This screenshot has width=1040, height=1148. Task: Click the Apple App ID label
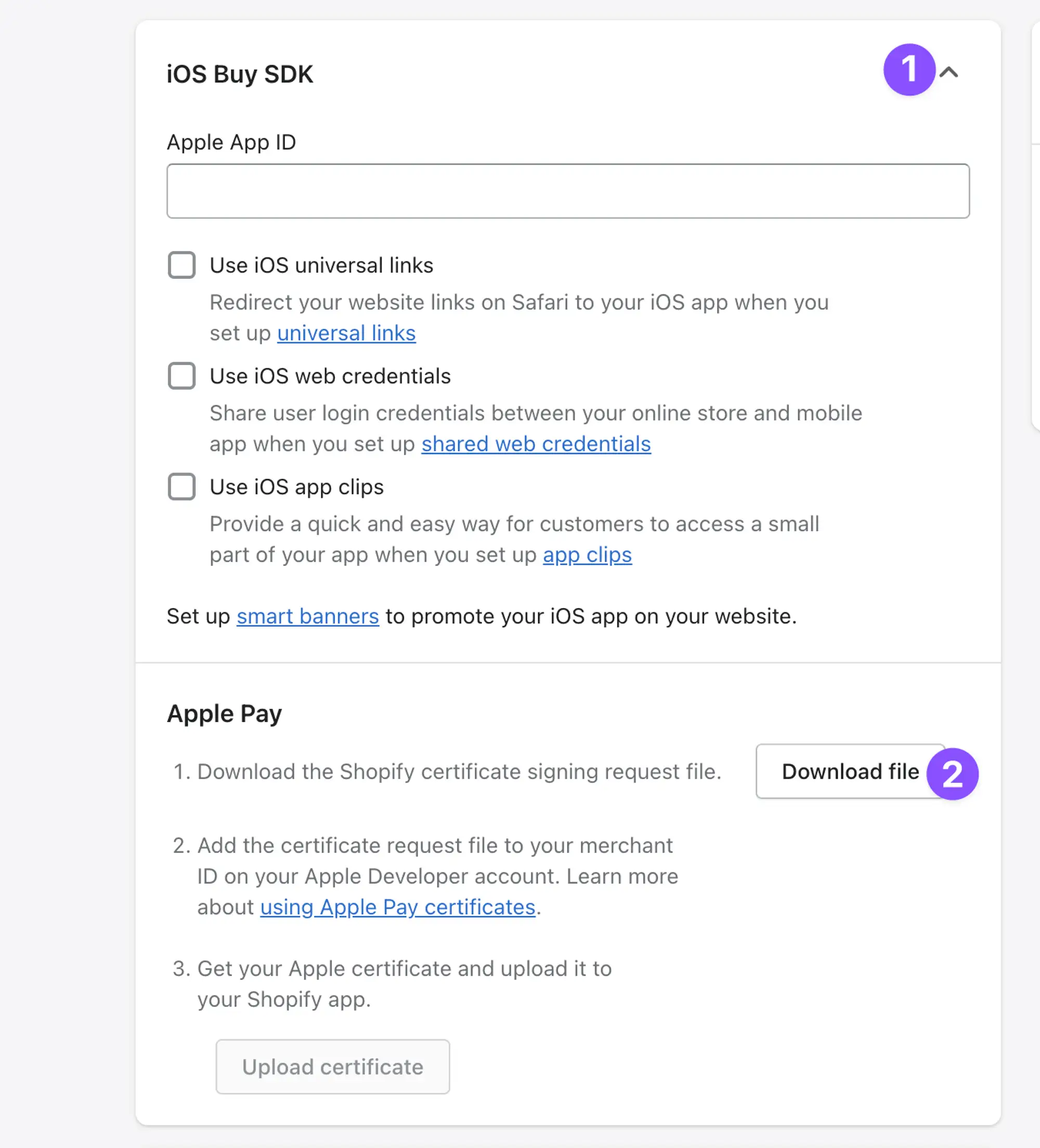pyautogui.click(x=231, y=143)
